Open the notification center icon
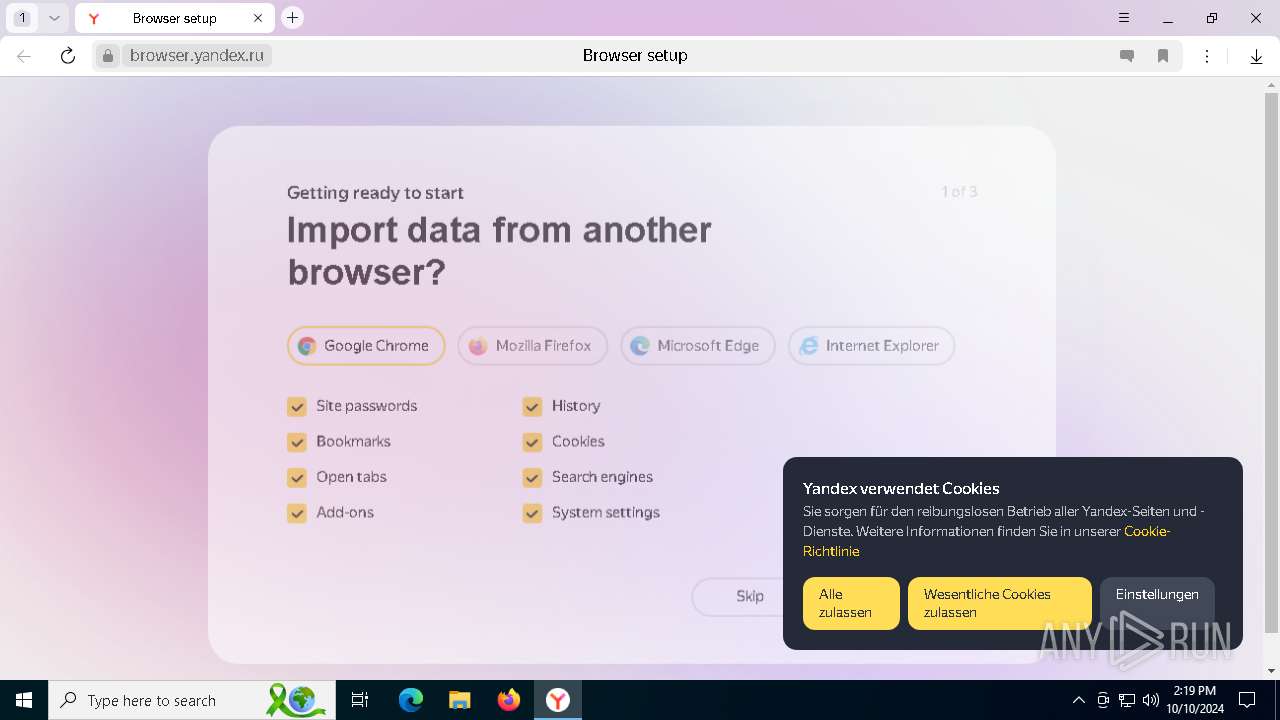The image size is (1280, 720). coord(1247,700)
